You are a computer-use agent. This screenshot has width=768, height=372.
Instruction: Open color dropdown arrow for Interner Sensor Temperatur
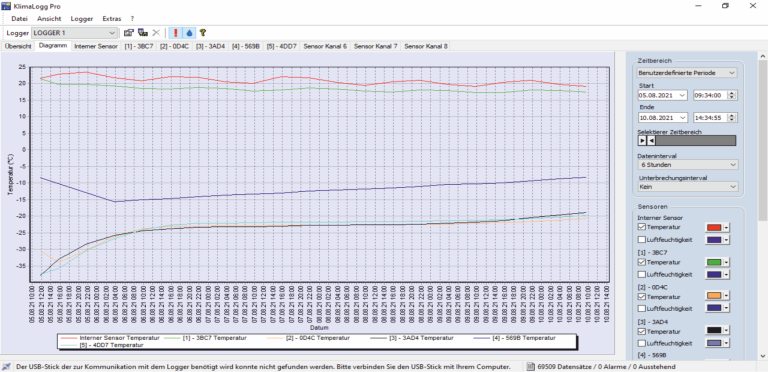tap(726, 227)
